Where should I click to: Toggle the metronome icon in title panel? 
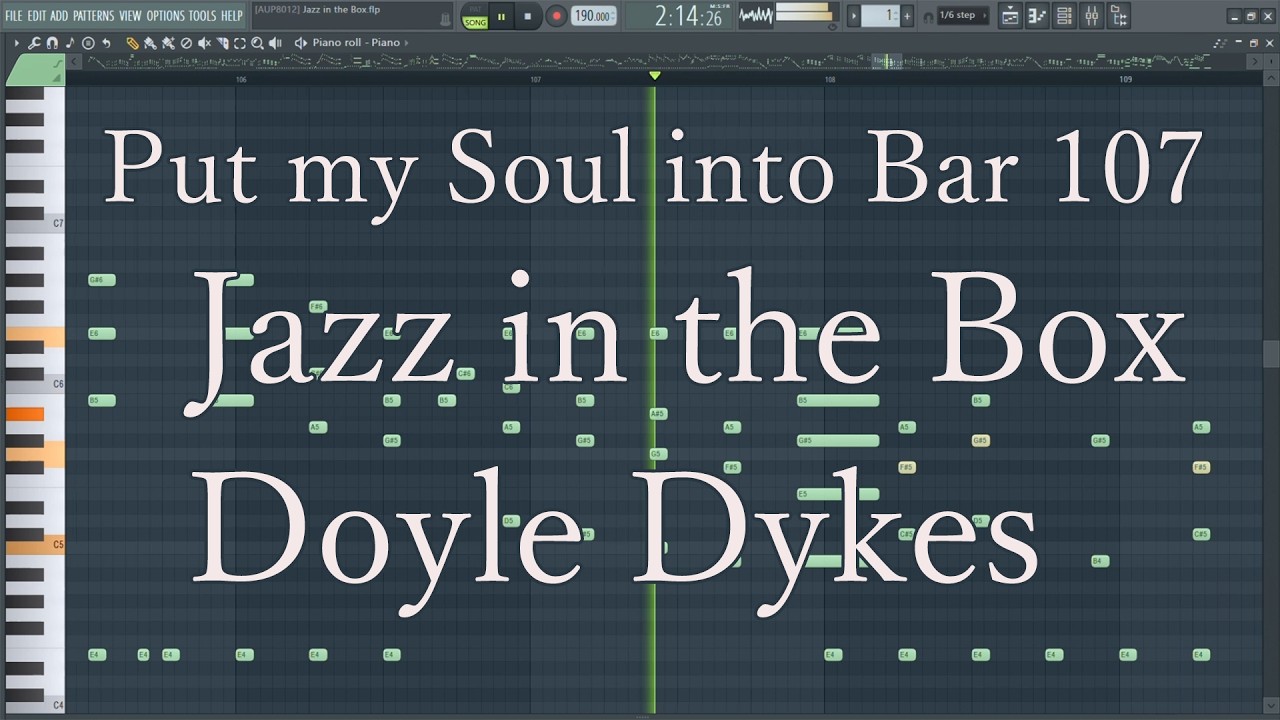pyautogui.click(x=446, y=19)
